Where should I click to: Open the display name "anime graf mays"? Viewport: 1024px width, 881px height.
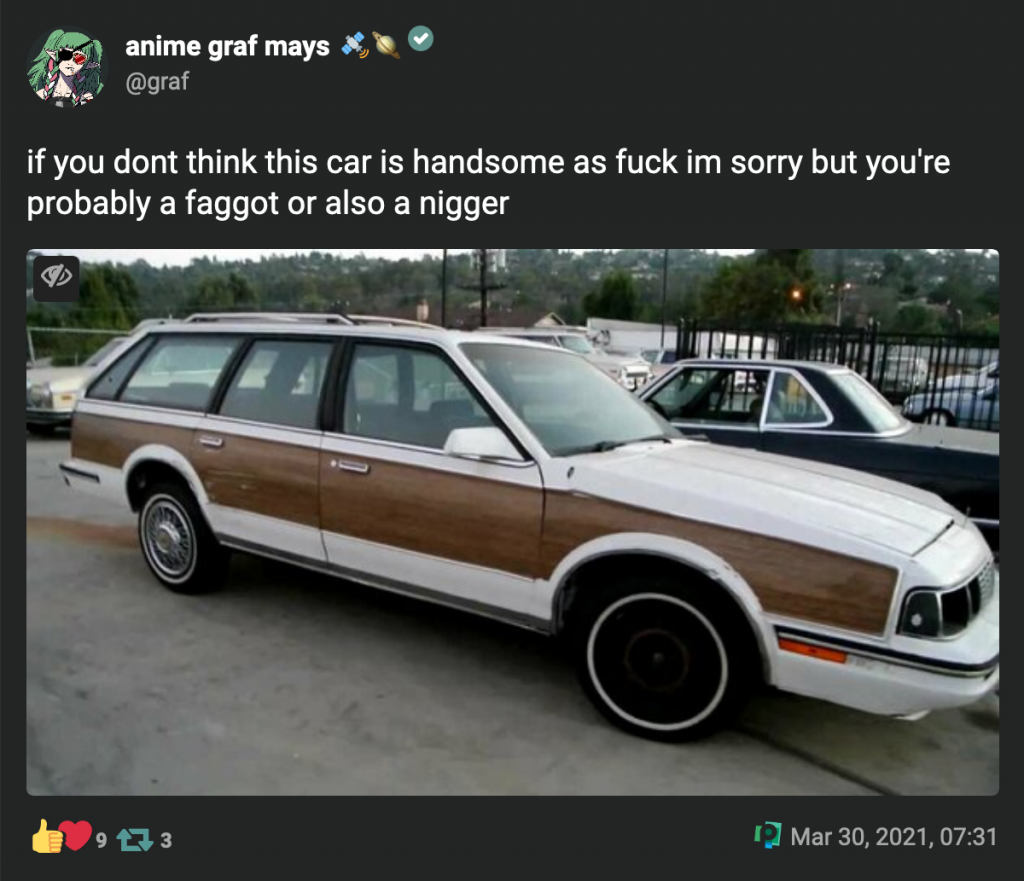pyautogui.click(x=227, y=46)
